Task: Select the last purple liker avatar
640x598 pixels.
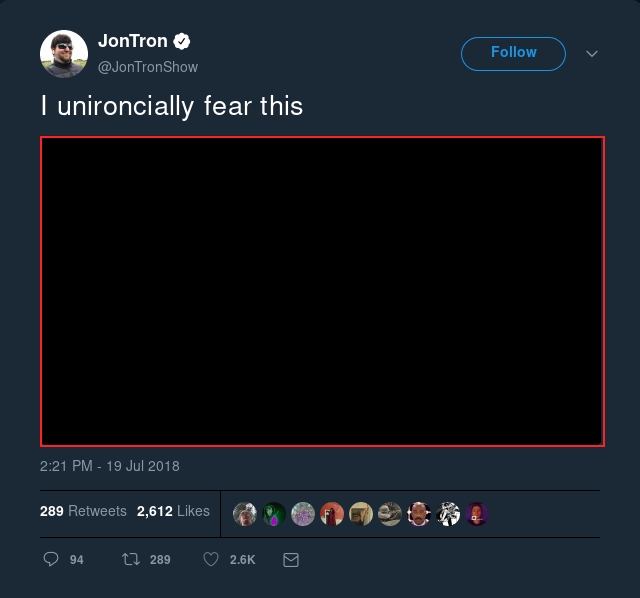Action: [x=477, y=514]
